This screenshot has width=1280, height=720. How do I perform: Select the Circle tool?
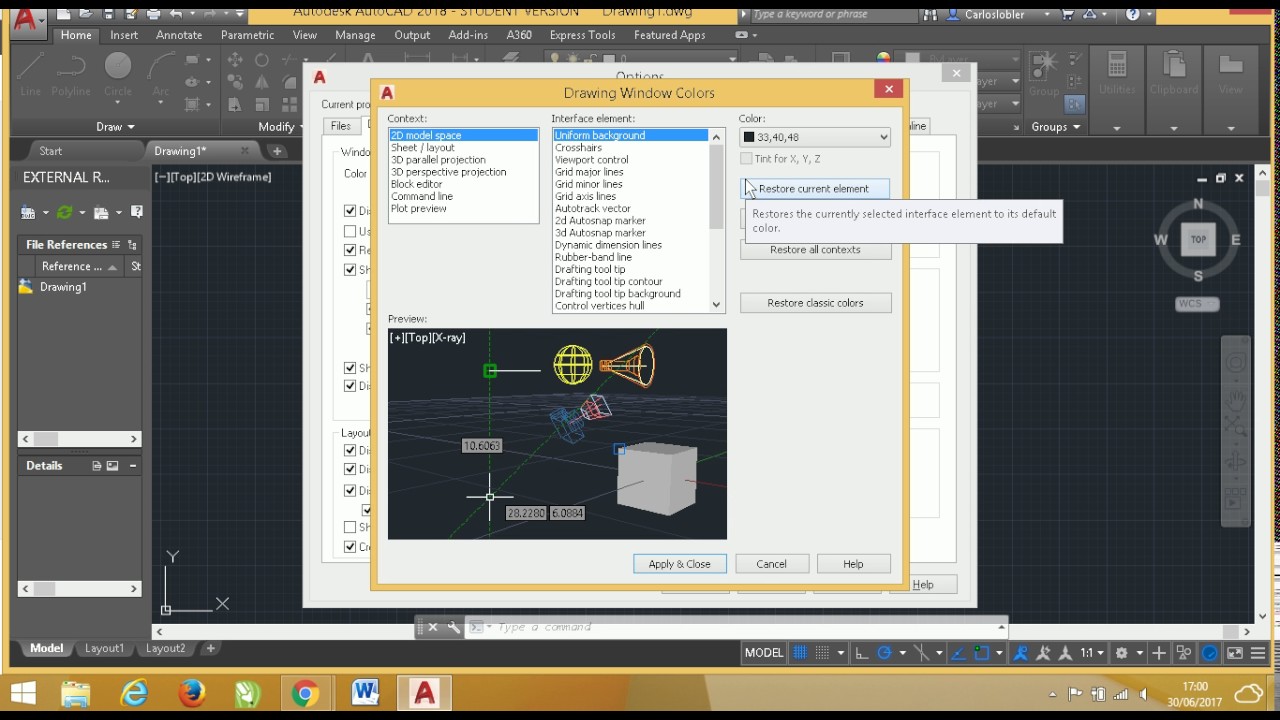pos(118,75)
